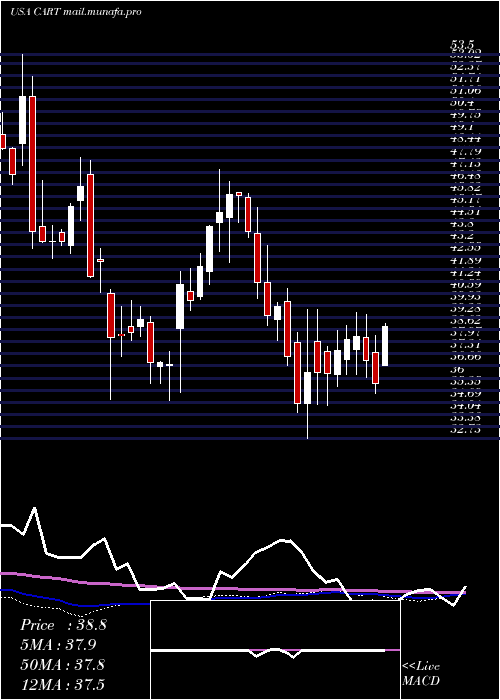Click the 32.73 price axis label
500x700 pixels.
pos(465,430)
